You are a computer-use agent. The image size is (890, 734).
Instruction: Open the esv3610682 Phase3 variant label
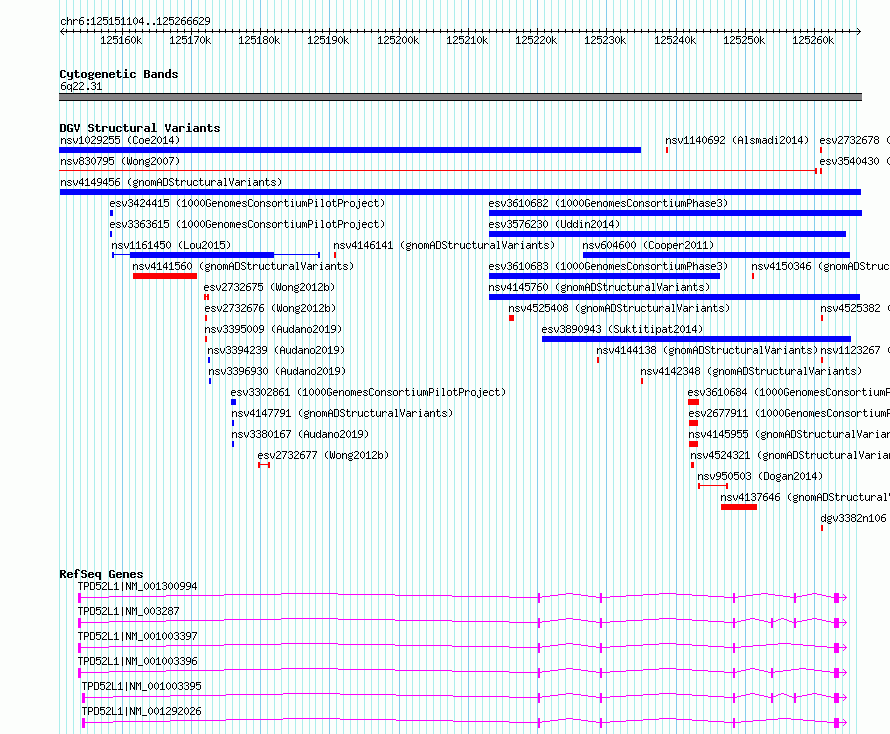click(x=608, y=203)
